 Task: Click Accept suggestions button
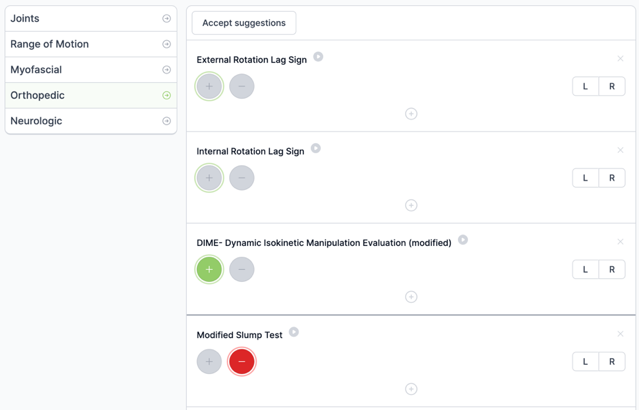tap(244, 23)
